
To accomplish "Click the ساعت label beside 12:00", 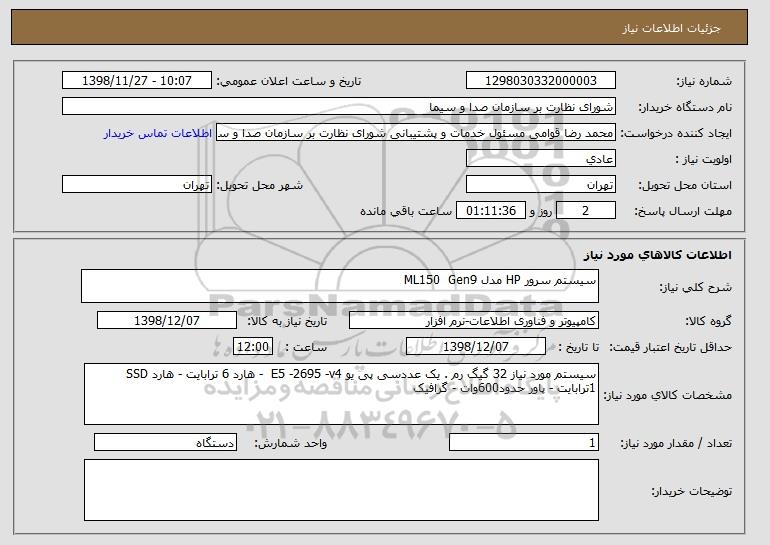I will (x=306, y=347).
